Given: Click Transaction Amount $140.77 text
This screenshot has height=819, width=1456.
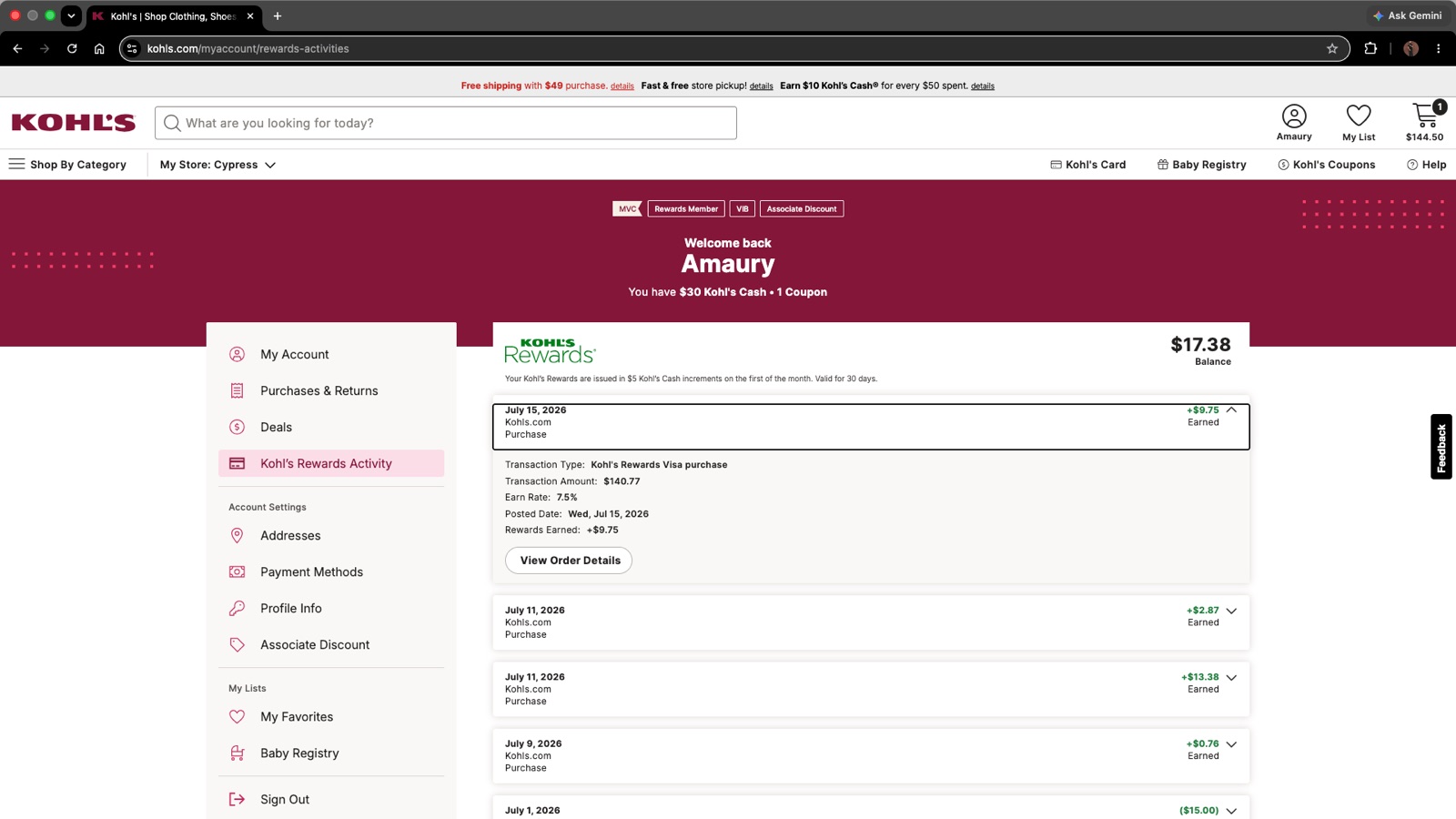Looking at the screenshot, I should coord(572,481).
